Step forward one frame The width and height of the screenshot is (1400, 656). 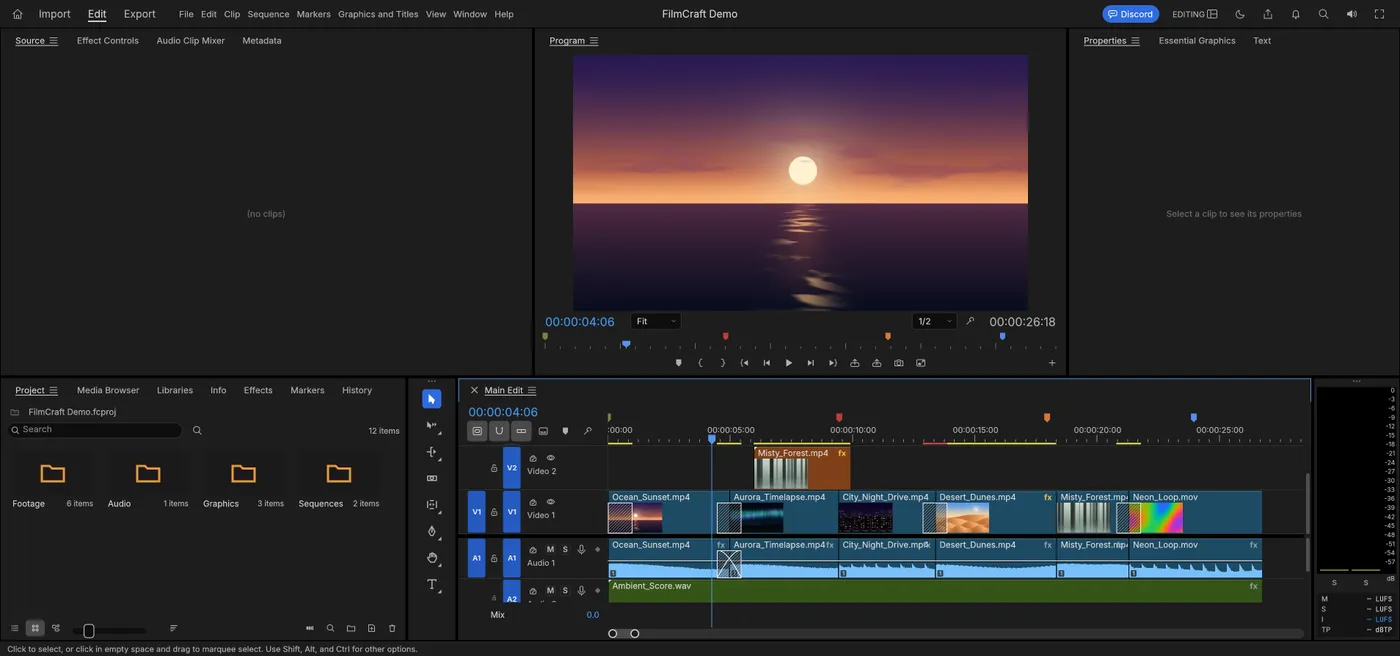[810, 363]
